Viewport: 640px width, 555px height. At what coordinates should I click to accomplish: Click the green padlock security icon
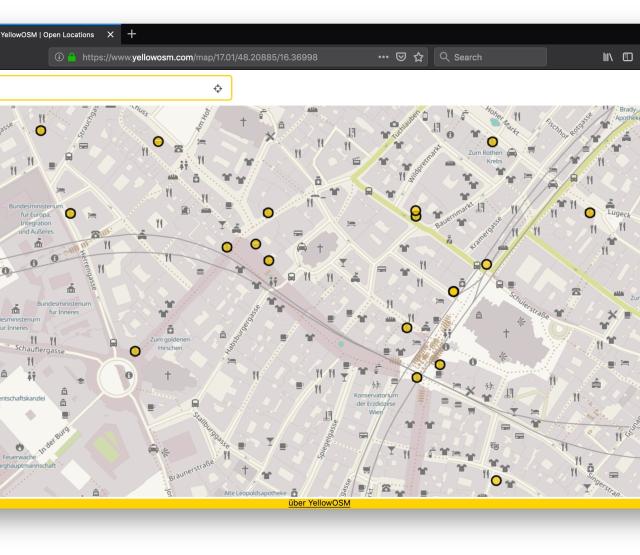[x=72, y=57]
